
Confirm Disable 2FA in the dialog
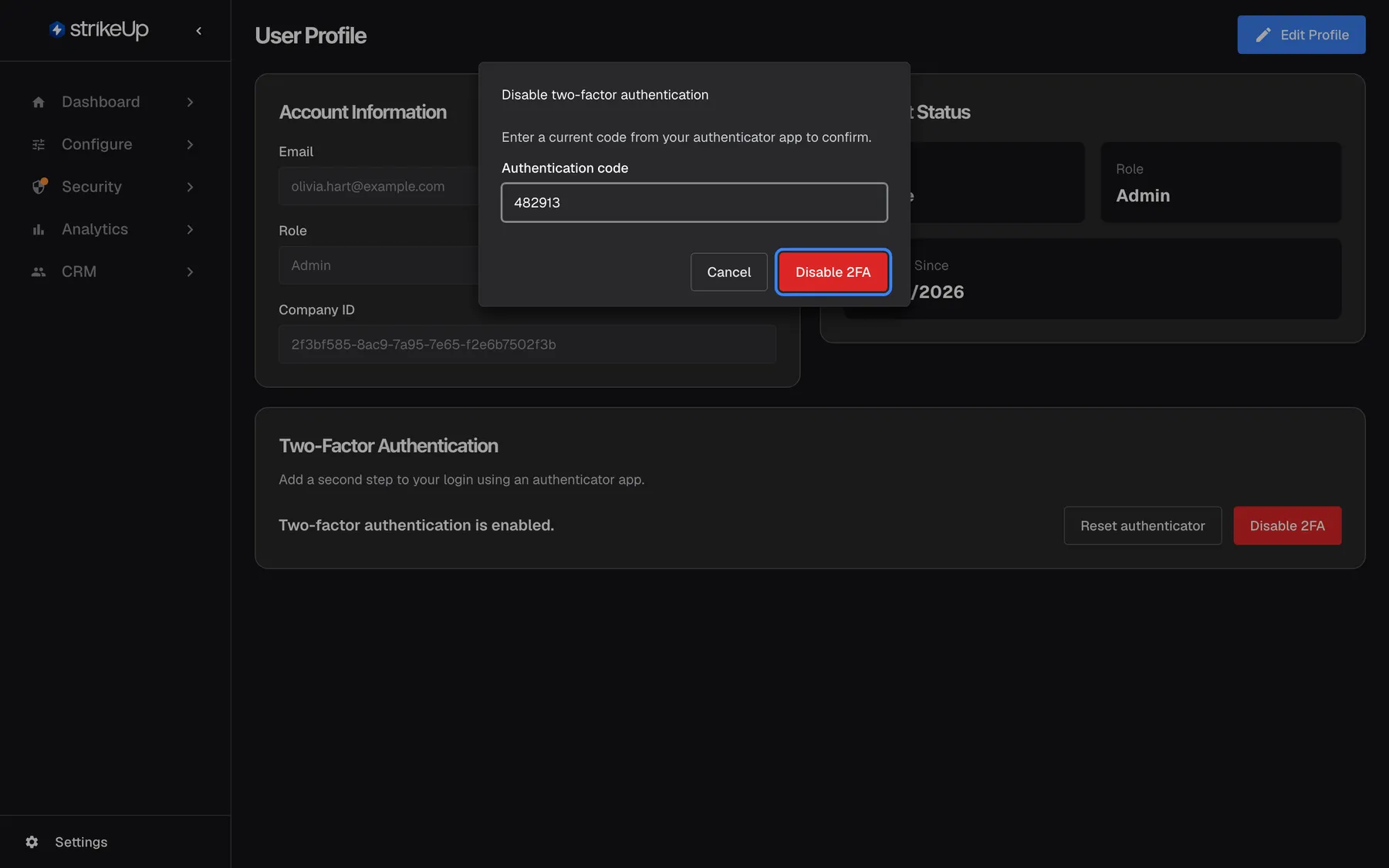(833, 272)
